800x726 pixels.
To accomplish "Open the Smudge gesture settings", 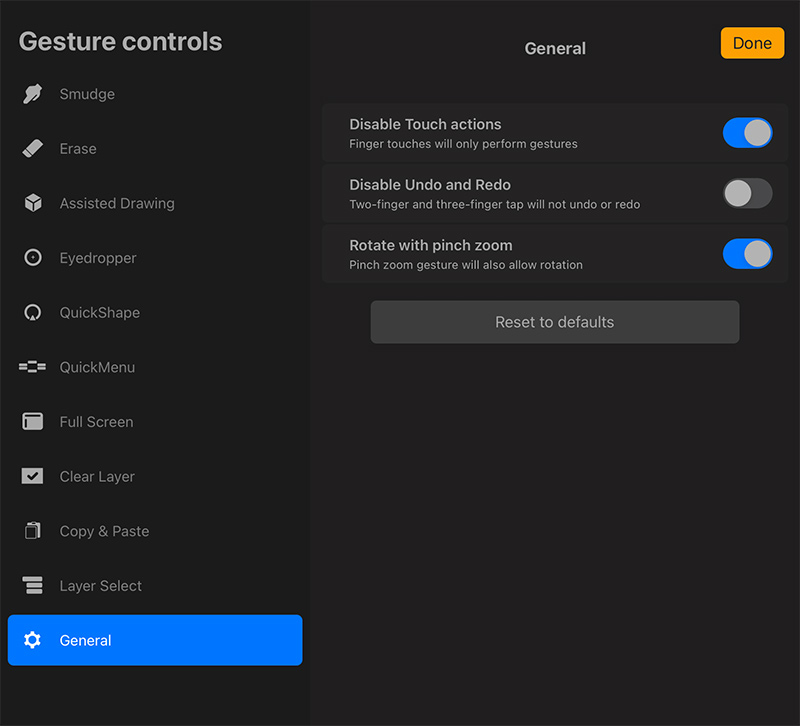I will pos(155,94).
